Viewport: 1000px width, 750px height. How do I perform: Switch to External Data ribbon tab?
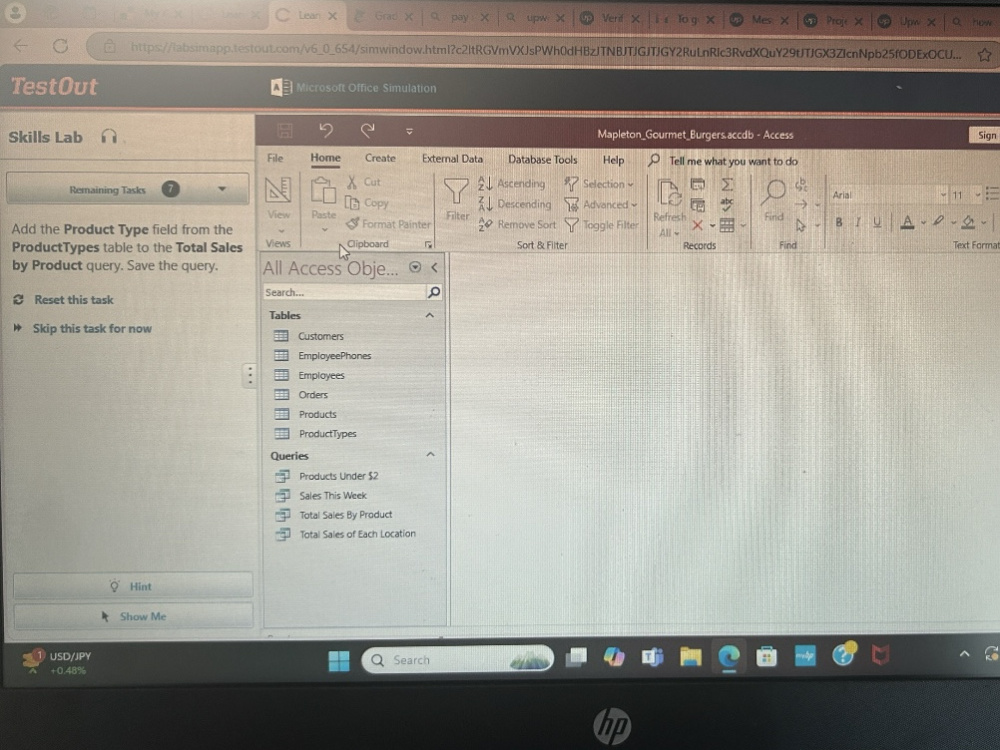[x=452, y=159]
